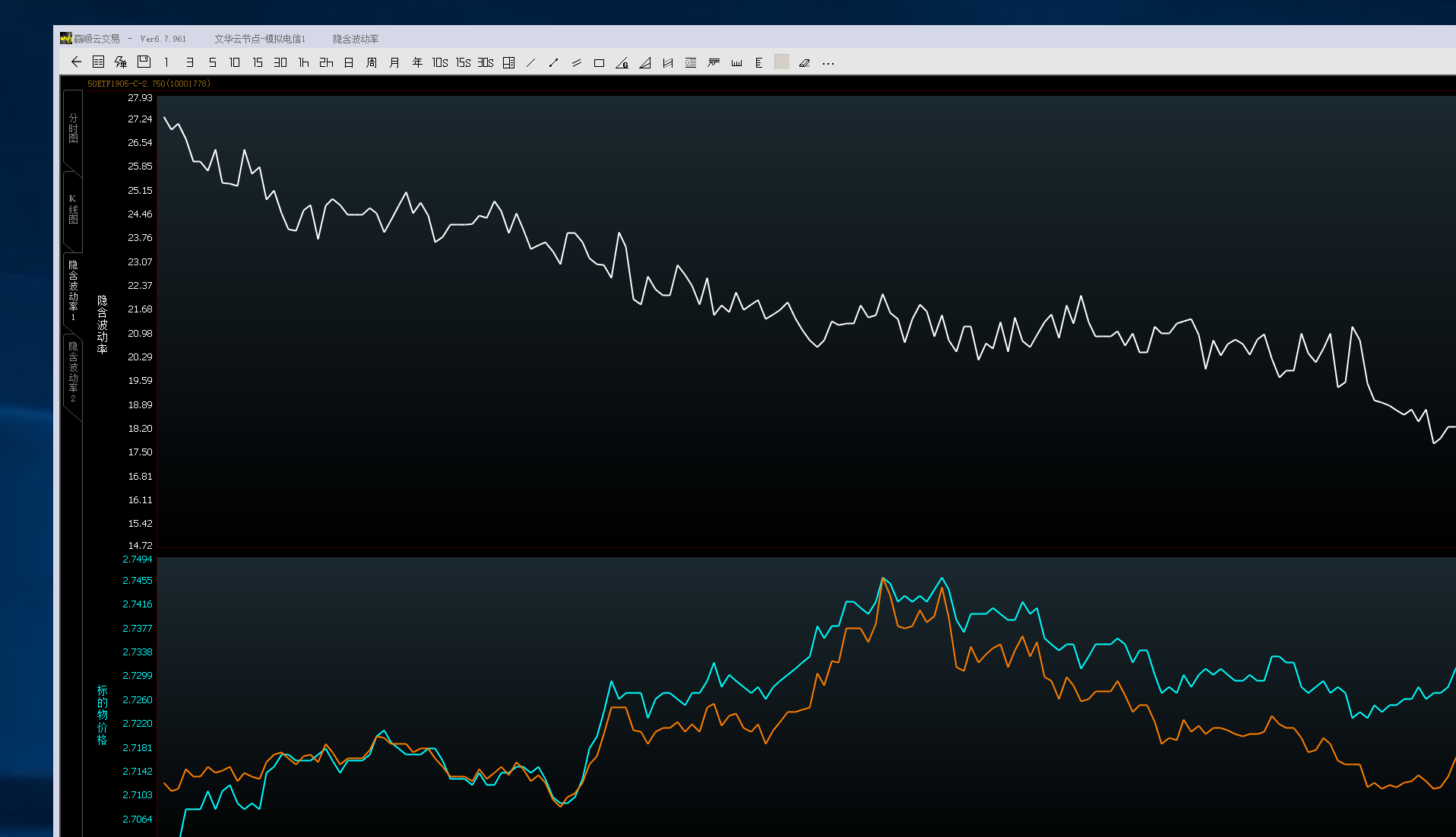This screenshot has width=1456, height=837.
Task: Open the quote list icon
Action: pos(98,62)
